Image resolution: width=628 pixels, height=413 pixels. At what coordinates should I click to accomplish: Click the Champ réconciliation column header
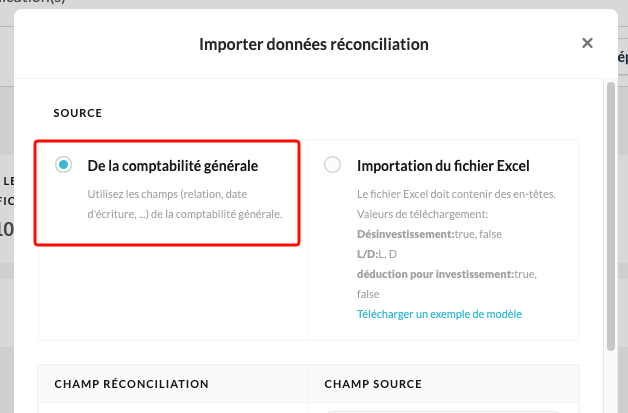point(131,384)
